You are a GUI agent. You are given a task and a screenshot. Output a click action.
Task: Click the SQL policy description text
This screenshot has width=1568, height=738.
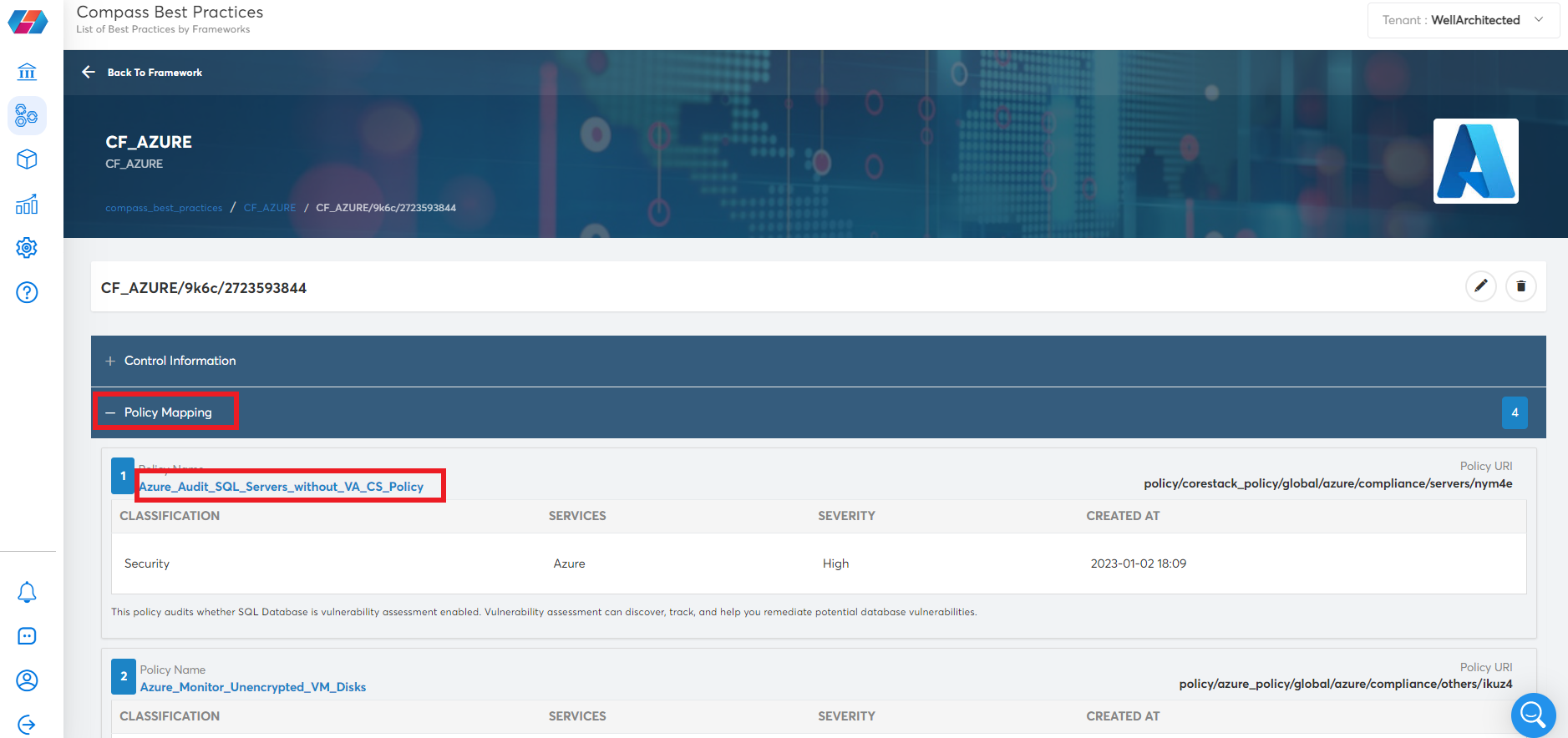(x=544, y=612)
